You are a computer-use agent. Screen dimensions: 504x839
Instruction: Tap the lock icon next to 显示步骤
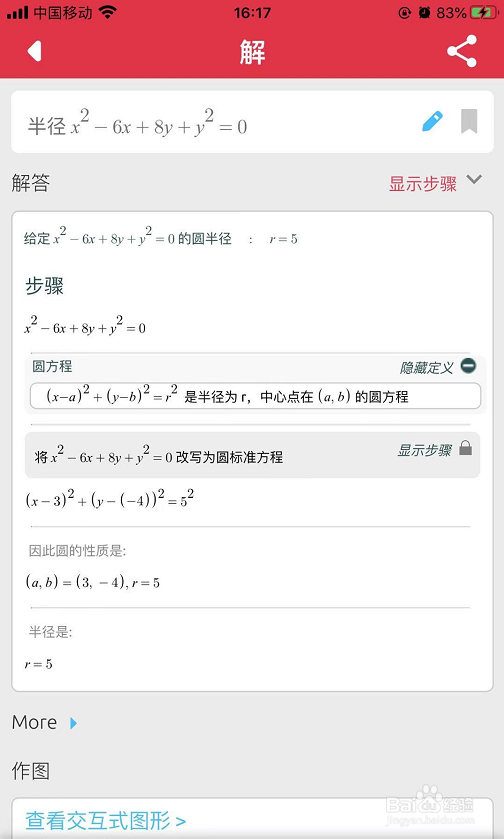[465, 448]
